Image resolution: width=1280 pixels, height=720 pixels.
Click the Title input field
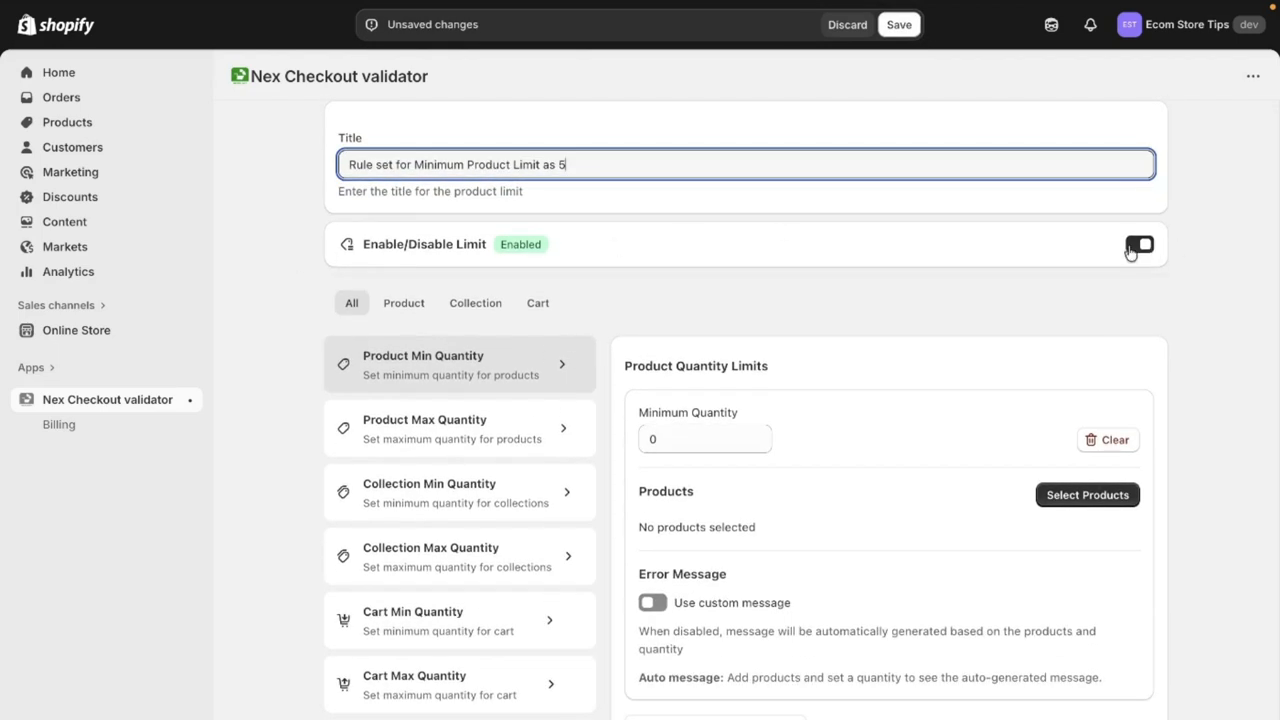746,164
